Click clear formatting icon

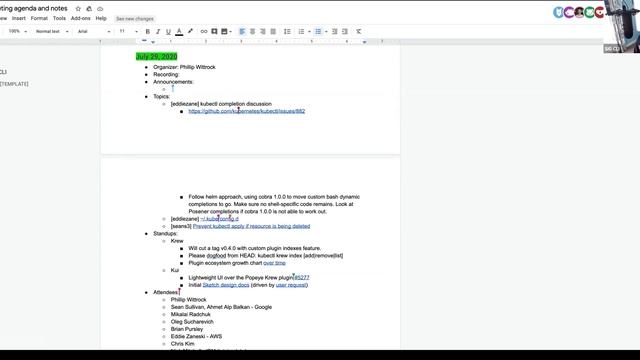pyautogui.click(x=359, y=31)
